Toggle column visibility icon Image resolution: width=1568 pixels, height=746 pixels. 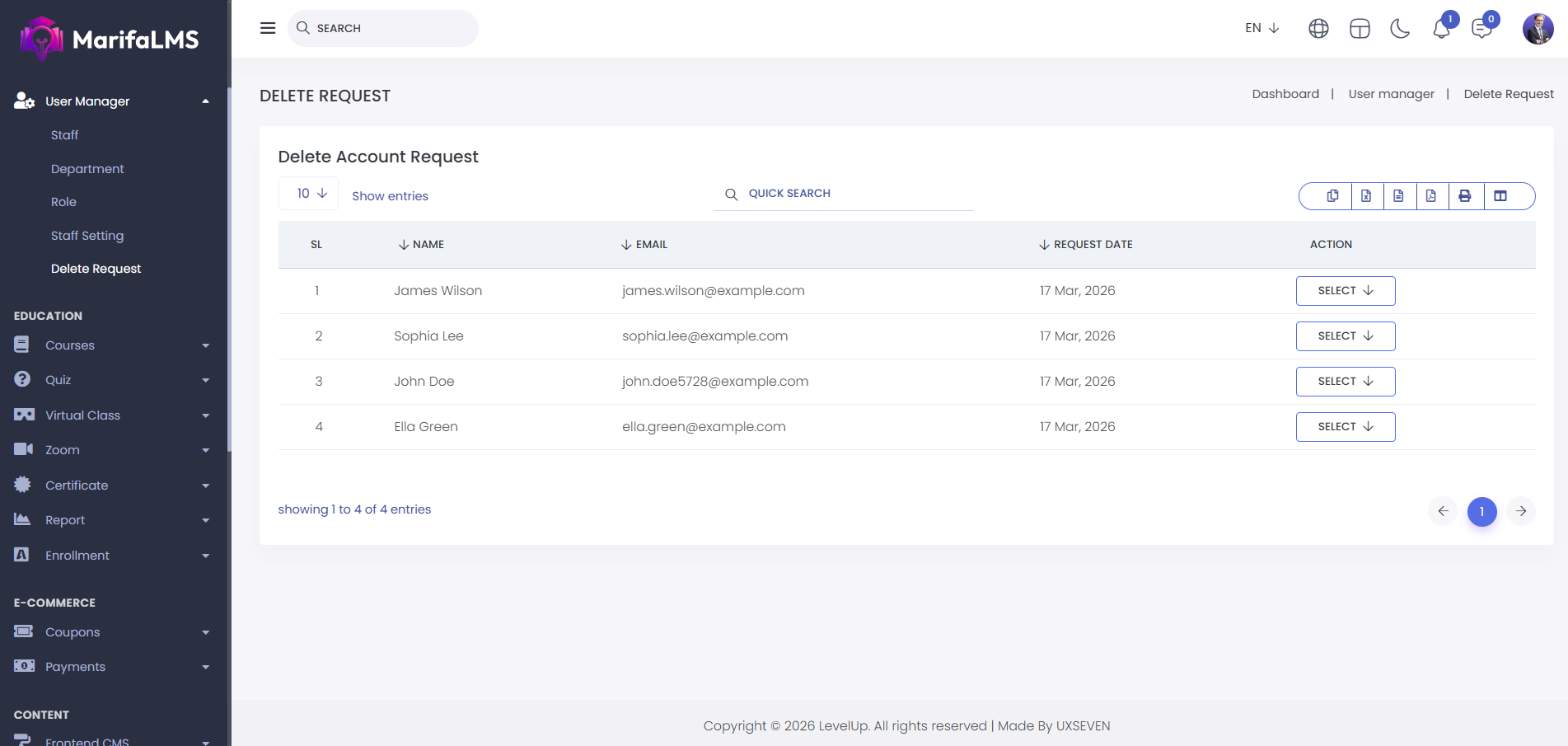(1500, 196)
